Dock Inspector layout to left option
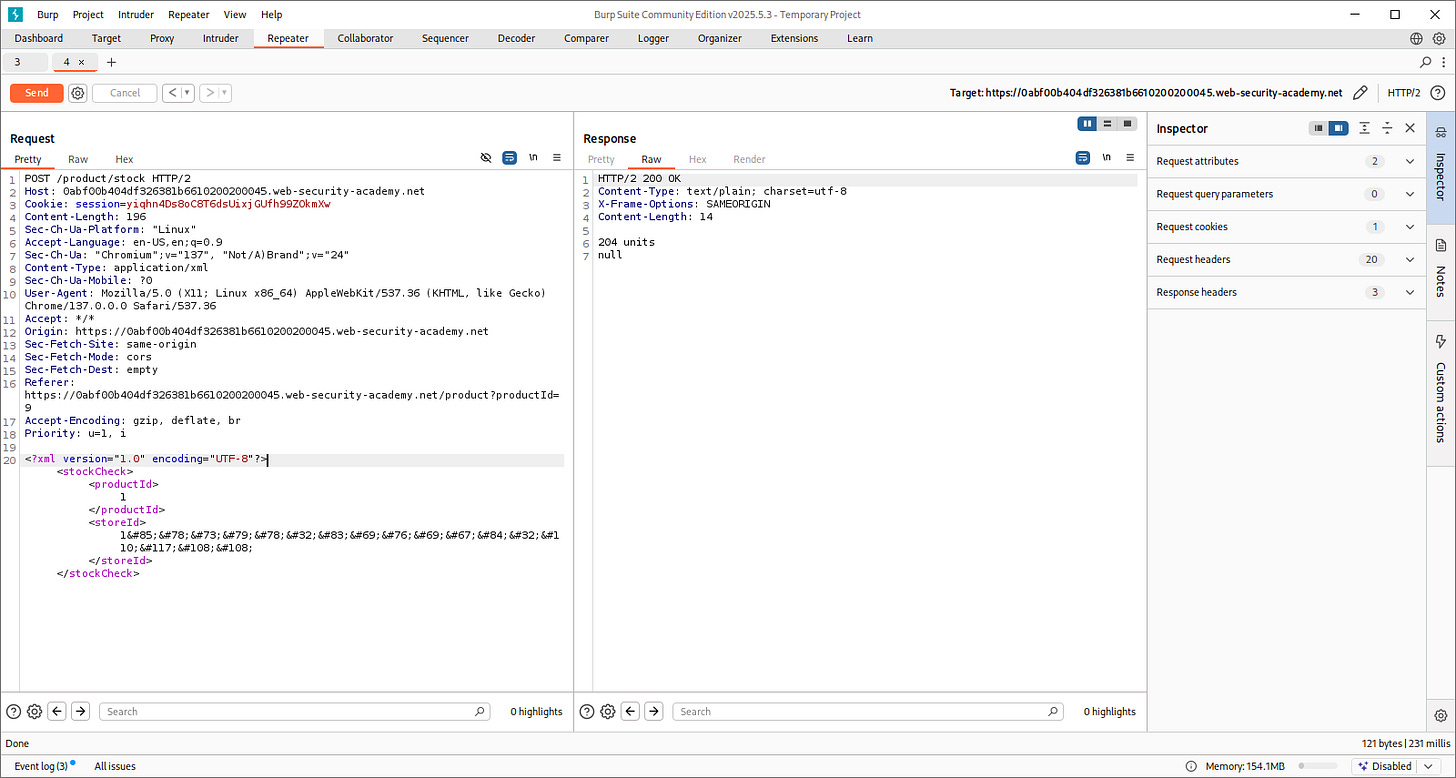Screen dimensions: 1456x778 pos(1319,128)
